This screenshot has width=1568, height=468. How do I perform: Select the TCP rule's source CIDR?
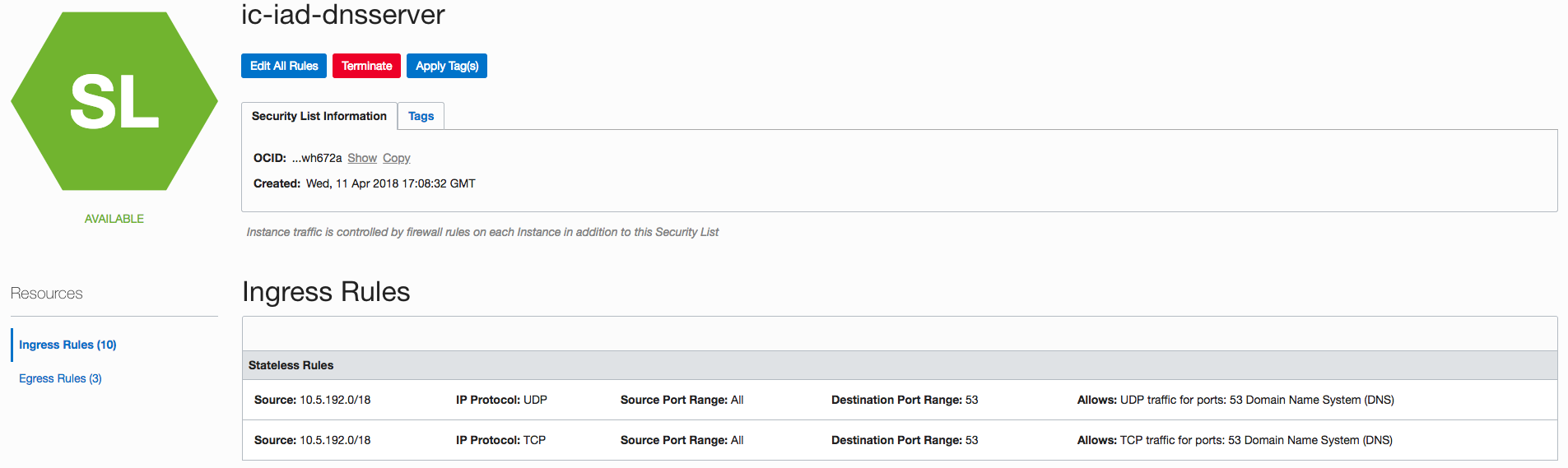pyautogui.click(x=335, y=440)
